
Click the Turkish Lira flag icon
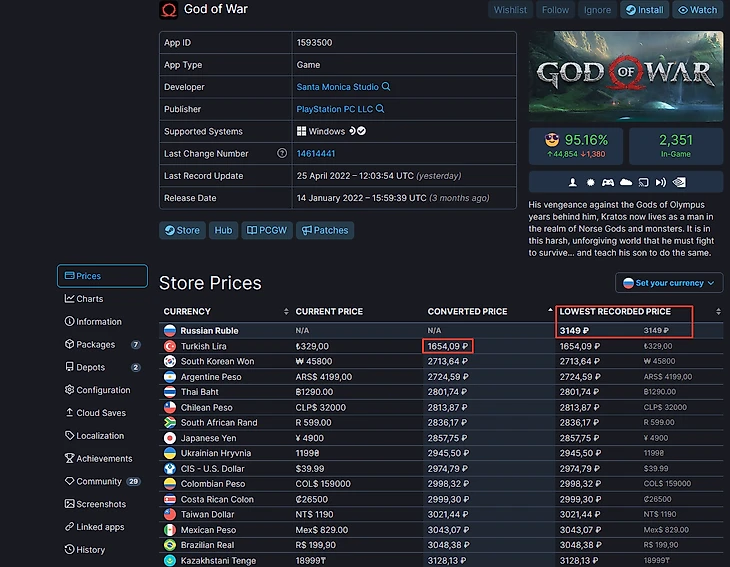point(170,346)
